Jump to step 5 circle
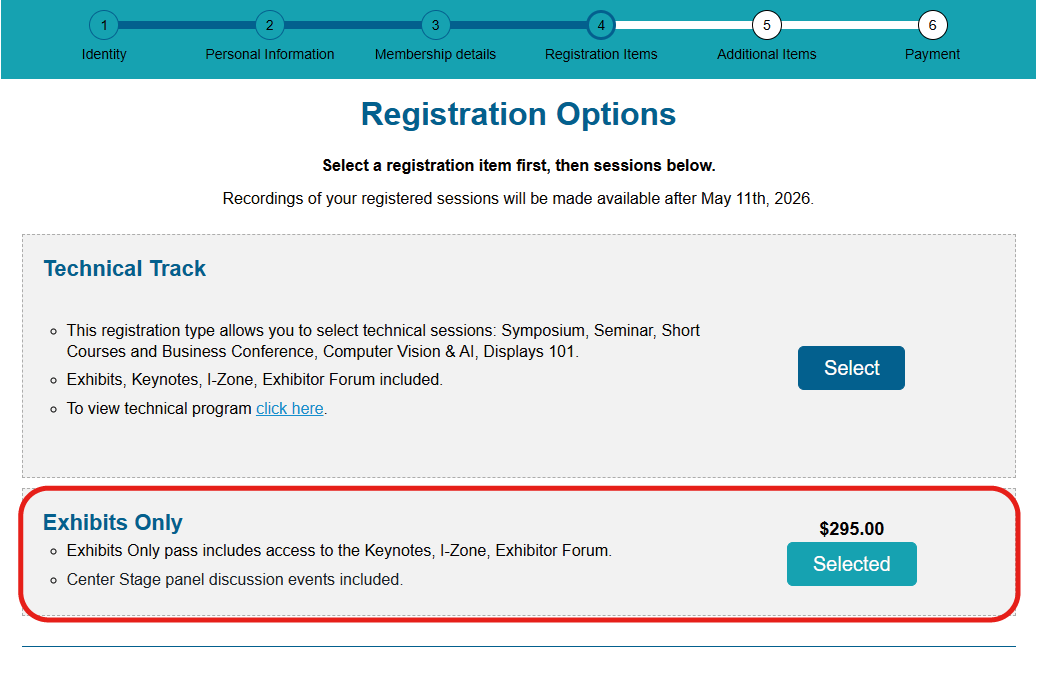Image resolution: width=1037 pixels, height=675 pixels. (766, 25)
